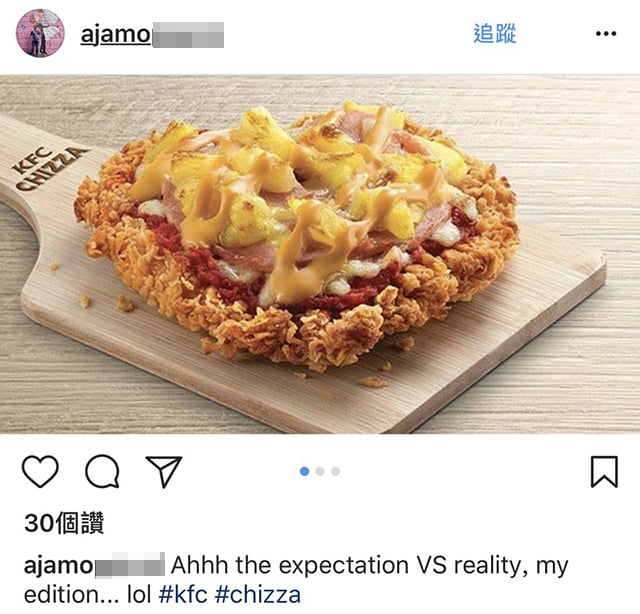640x614 pixels.
Task: Open the #kfc hashtag
Action: coord(183,594)
